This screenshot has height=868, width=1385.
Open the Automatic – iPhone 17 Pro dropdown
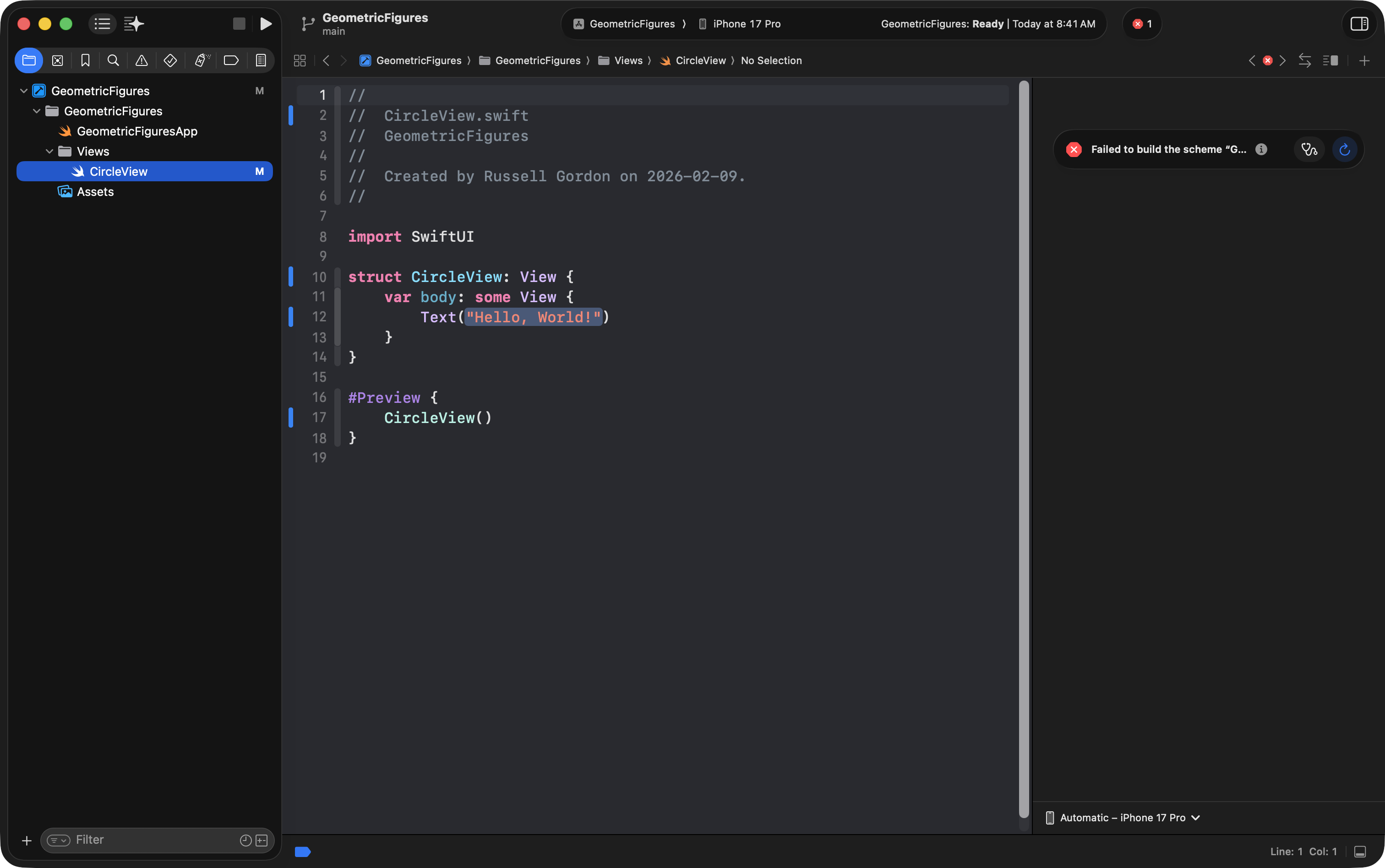tap(1123, 818)
